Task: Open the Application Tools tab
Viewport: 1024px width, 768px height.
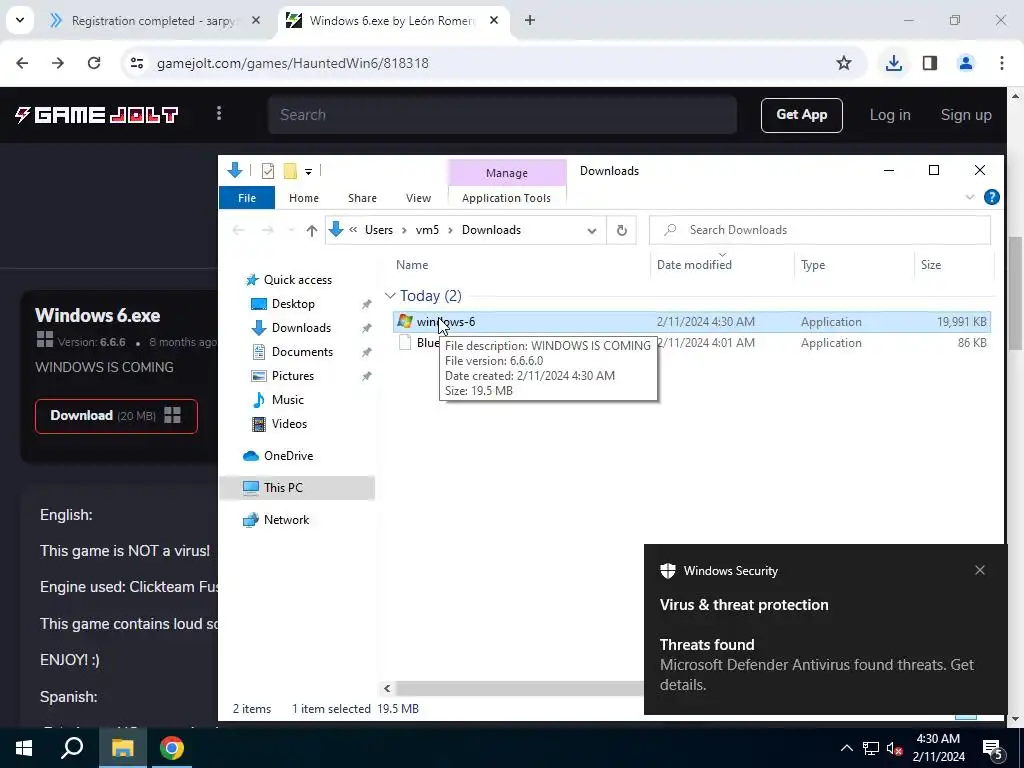Action: tap(506, 198)
